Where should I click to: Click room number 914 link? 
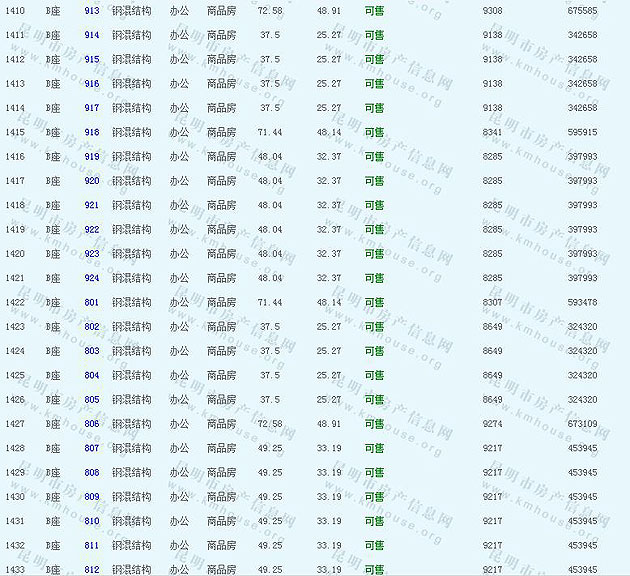pos(92,35)
